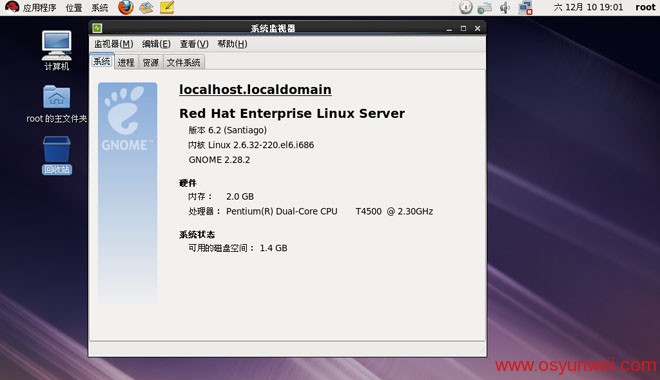The image size is (660, 380).
Task: Click the 2.0 GB memory value
Action: (240, 197)
